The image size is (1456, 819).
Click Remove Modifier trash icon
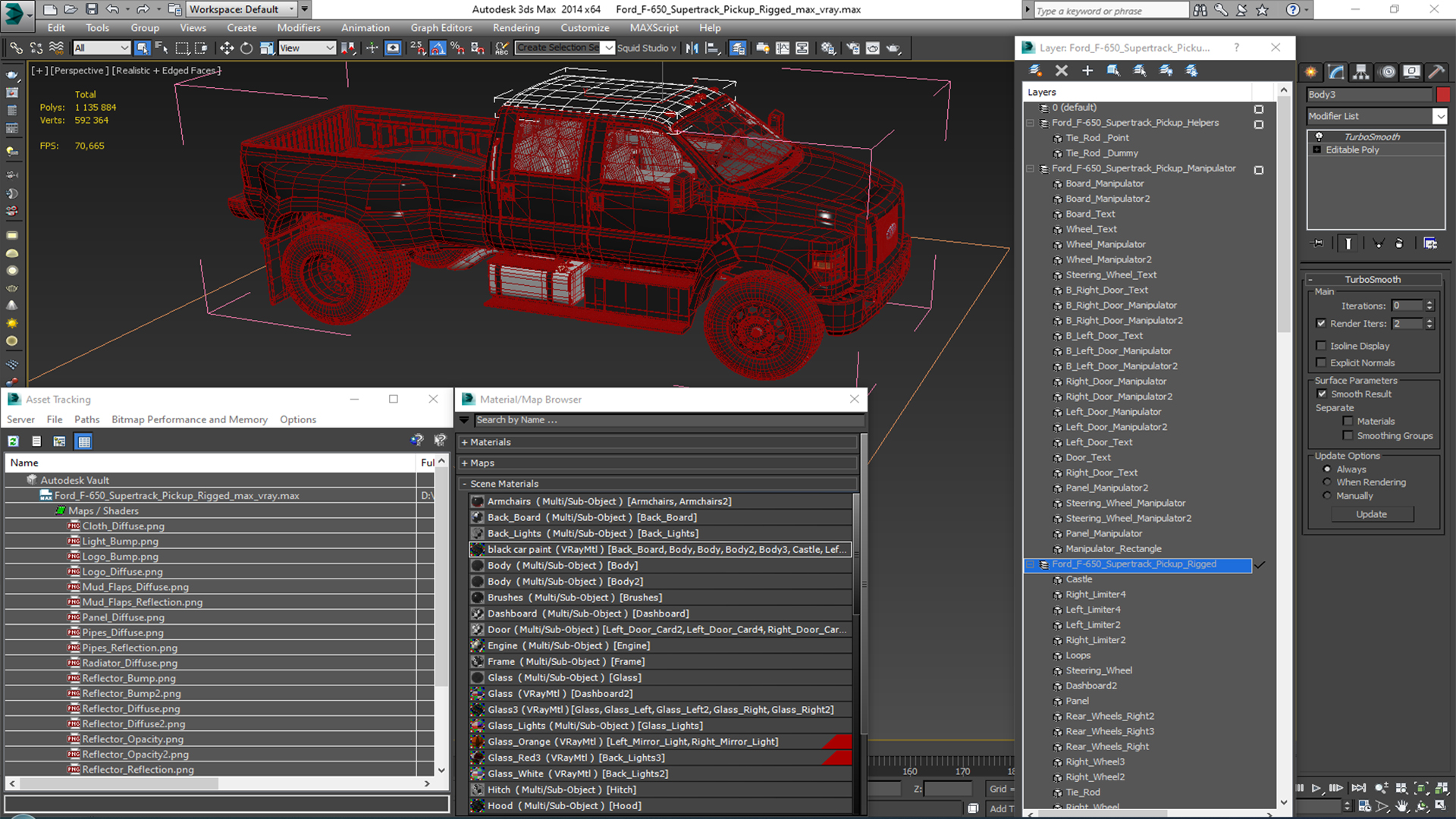(1399, 243)
